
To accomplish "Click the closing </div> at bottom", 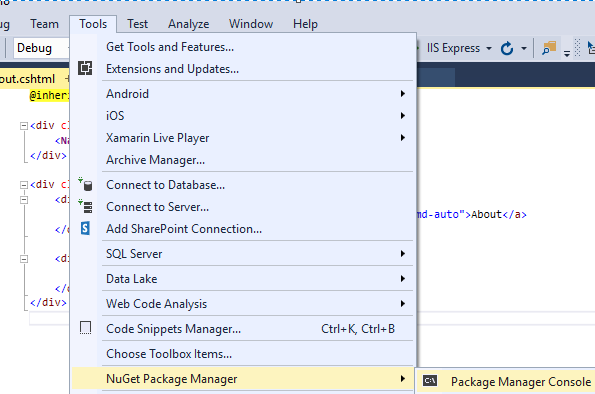I will (48, 303).
